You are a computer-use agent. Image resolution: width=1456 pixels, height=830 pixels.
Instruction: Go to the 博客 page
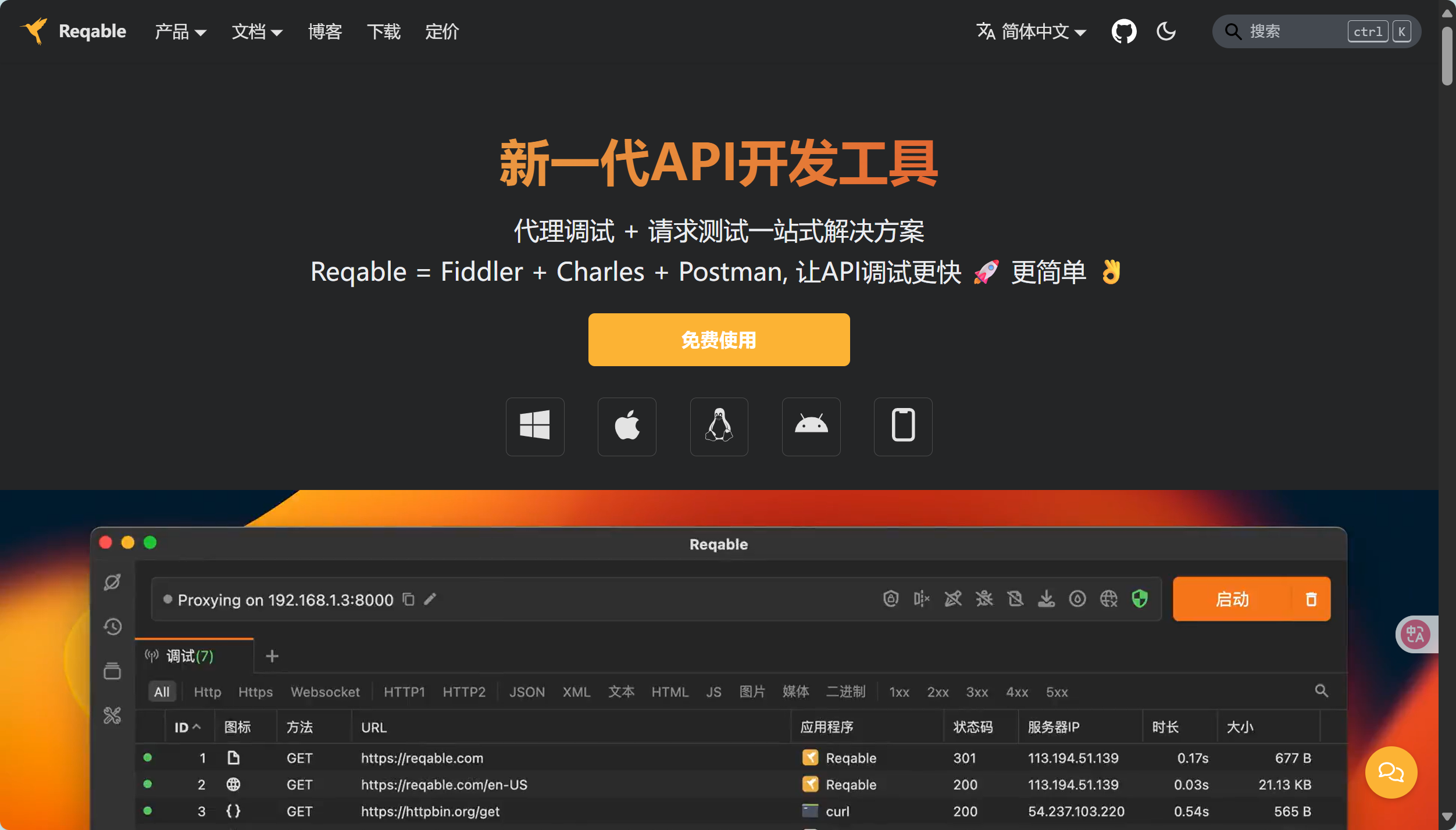pos(325,31)
